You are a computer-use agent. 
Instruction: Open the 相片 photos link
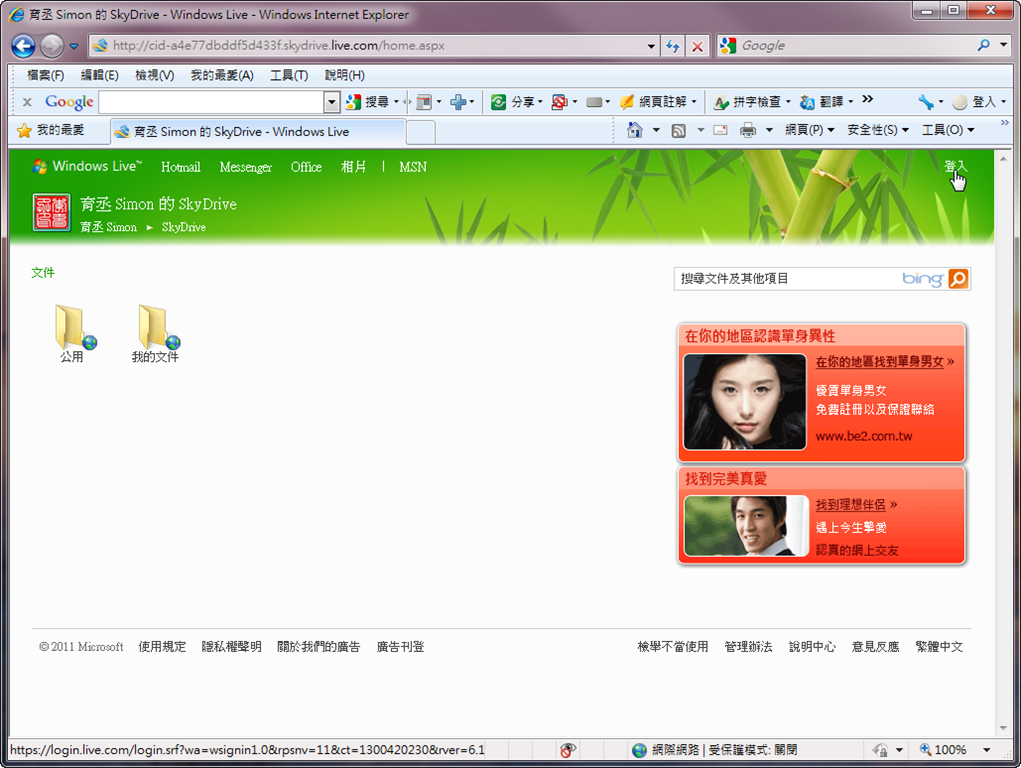coord(354,167)
